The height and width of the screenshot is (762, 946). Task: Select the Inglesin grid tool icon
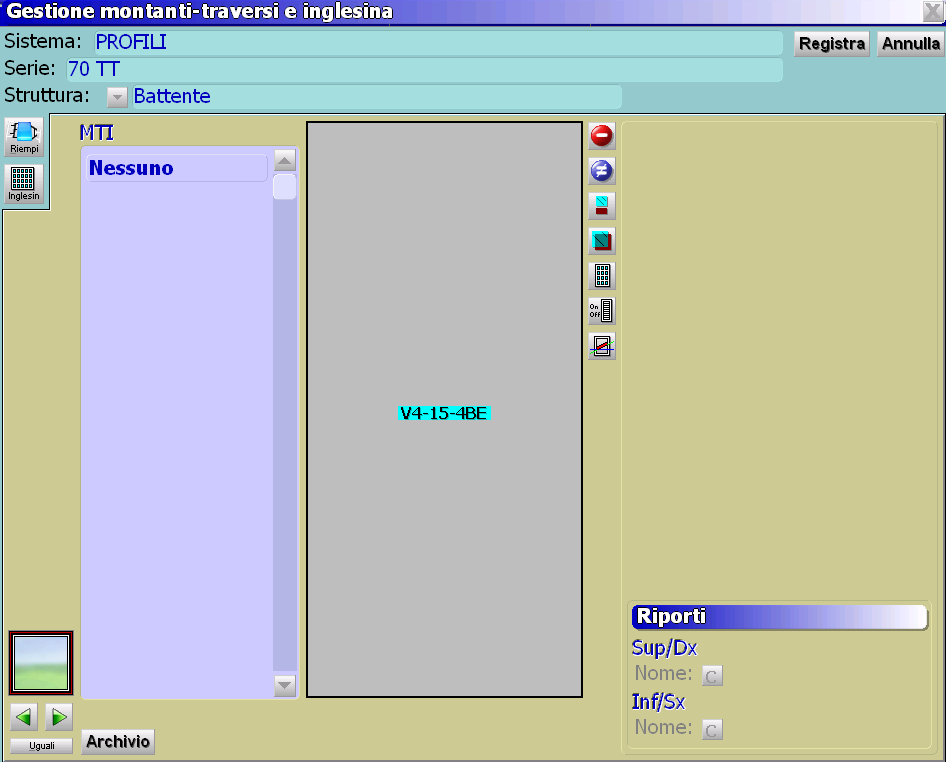(x=24, y=184)
